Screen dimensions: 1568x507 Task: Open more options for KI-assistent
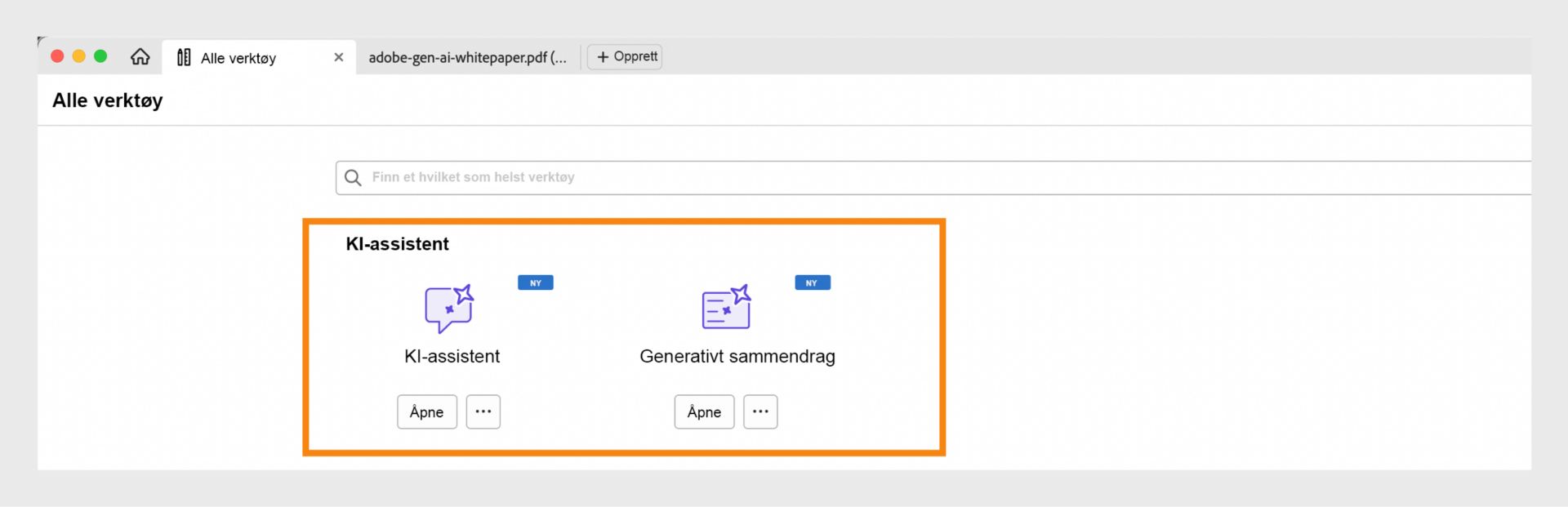[483, 411]
